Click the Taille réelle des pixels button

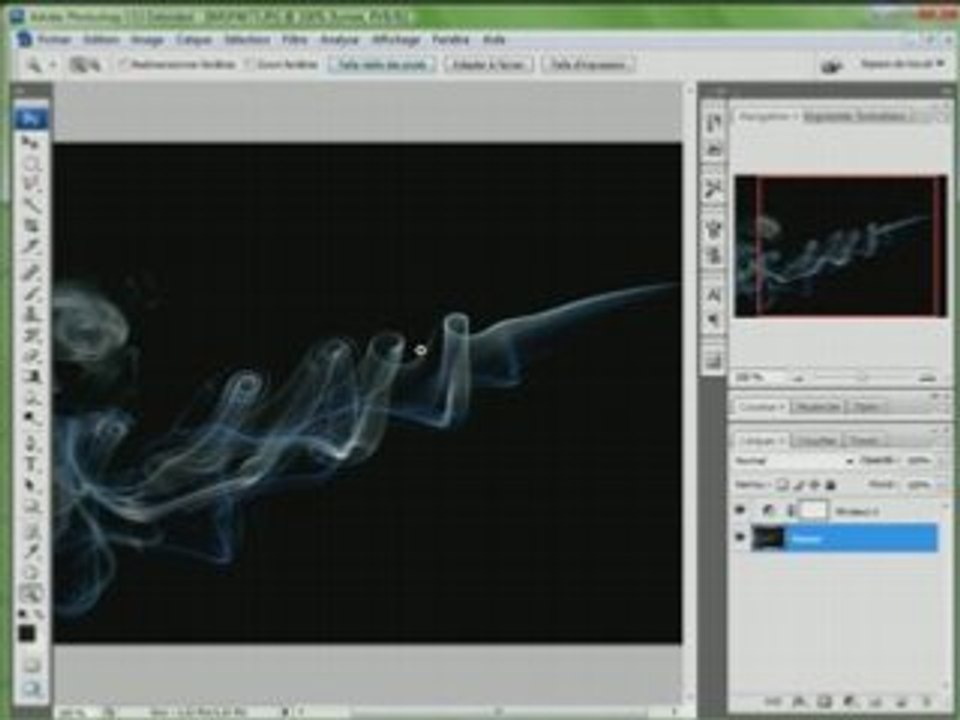tap(382, 64)
